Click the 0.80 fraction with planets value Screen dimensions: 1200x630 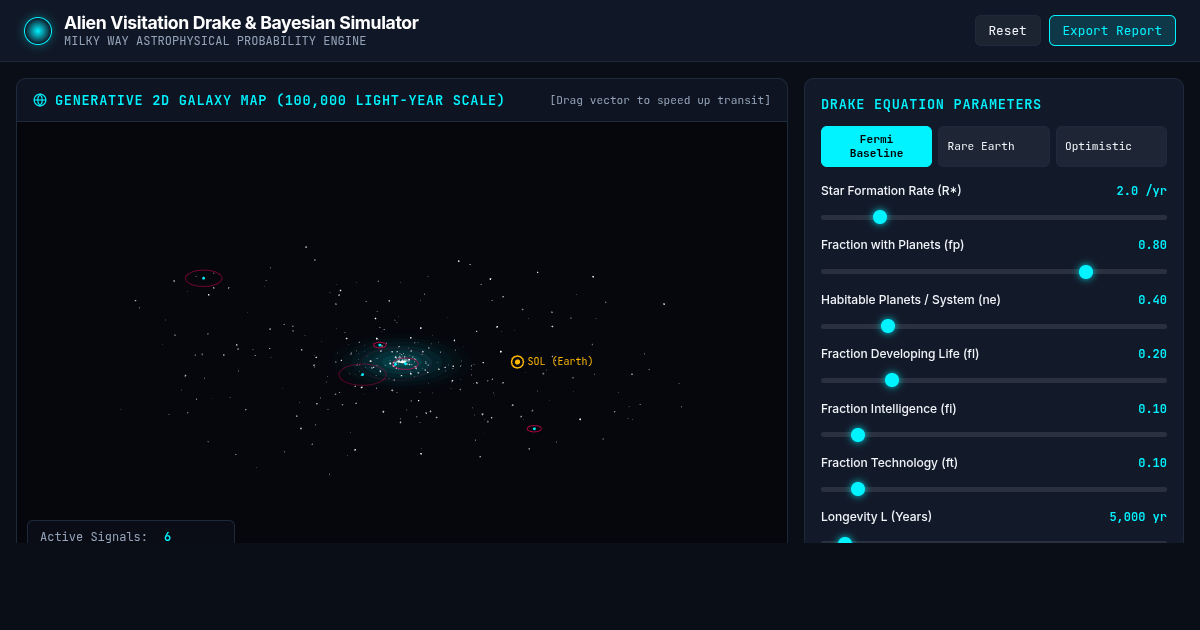(1152, 245)
